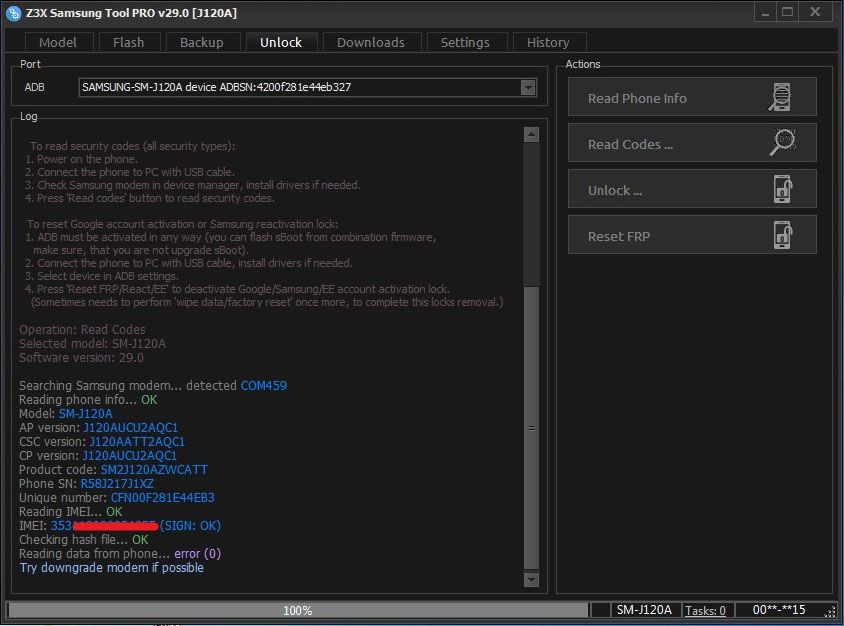
Task: Click 'Selected model: SM-J120A' log line
Action: (93, 343)
